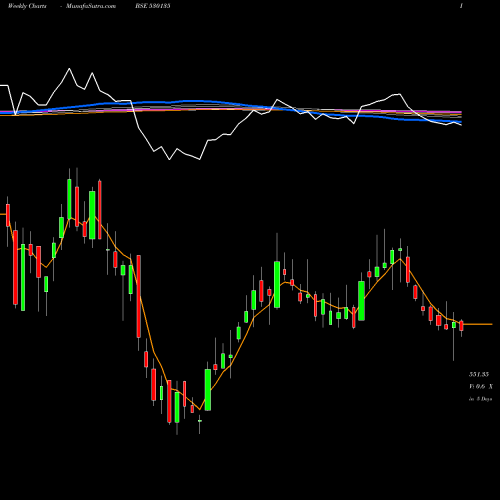Click the "Weekly Charts" title text
Screen dimensions: 500x500
[x=27, y=6]
